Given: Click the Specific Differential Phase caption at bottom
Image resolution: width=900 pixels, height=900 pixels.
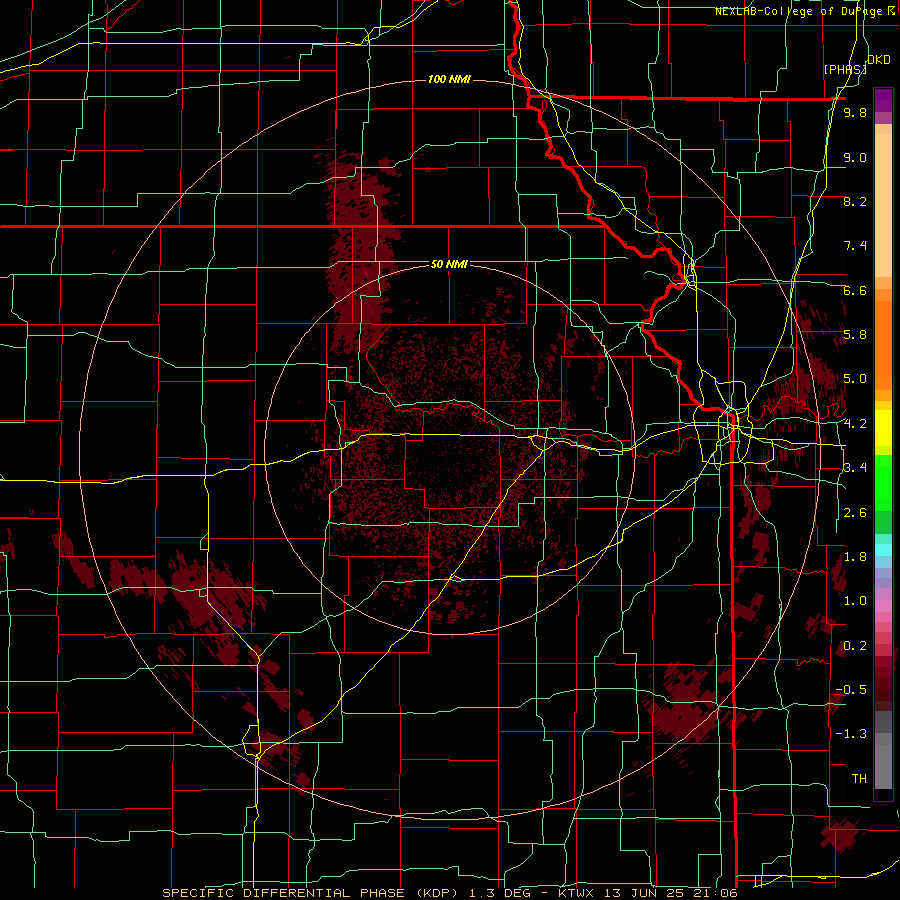Looking at the screenshot, I should point(450,893).
